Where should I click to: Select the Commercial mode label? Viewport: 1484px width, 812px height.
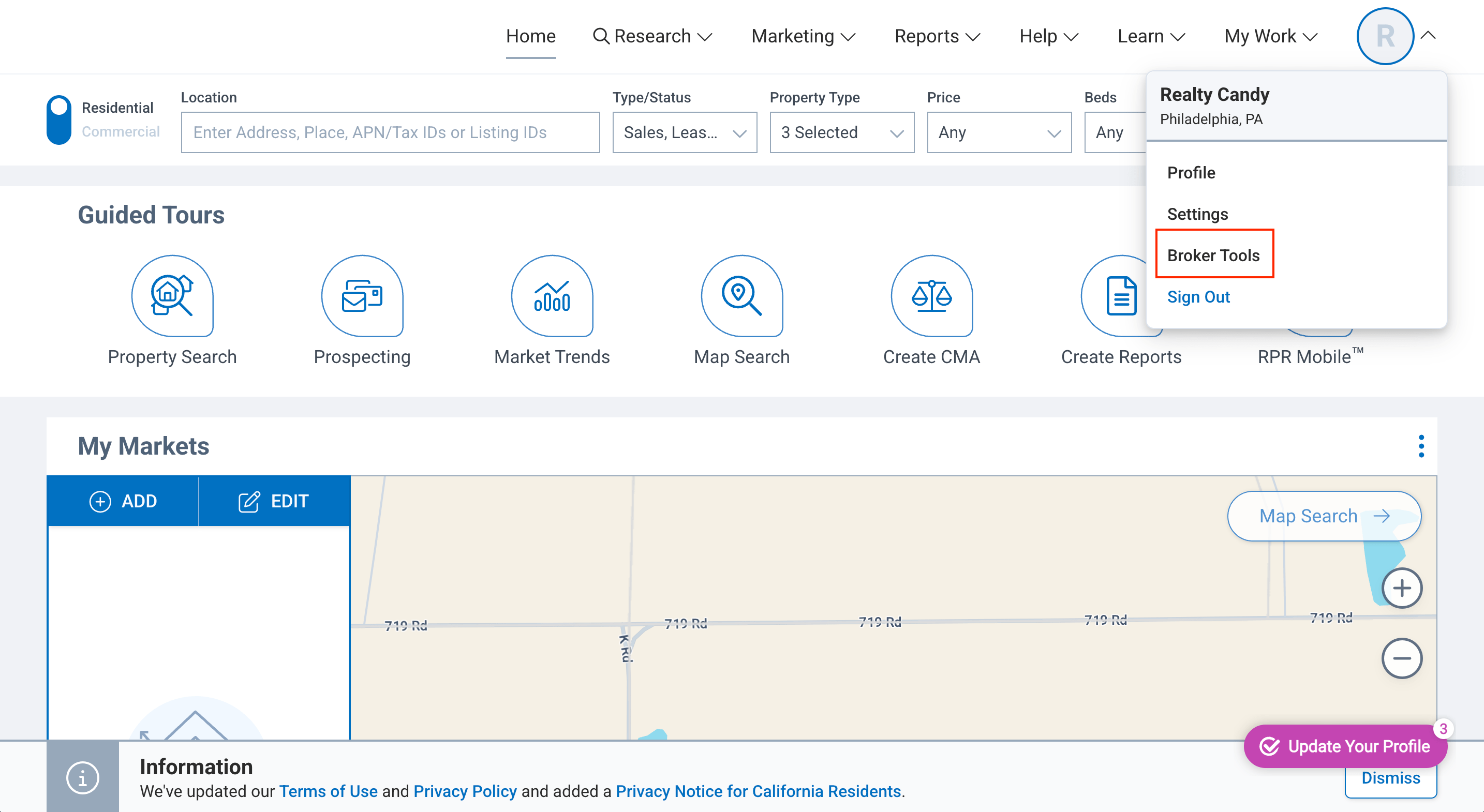(121, 132)
